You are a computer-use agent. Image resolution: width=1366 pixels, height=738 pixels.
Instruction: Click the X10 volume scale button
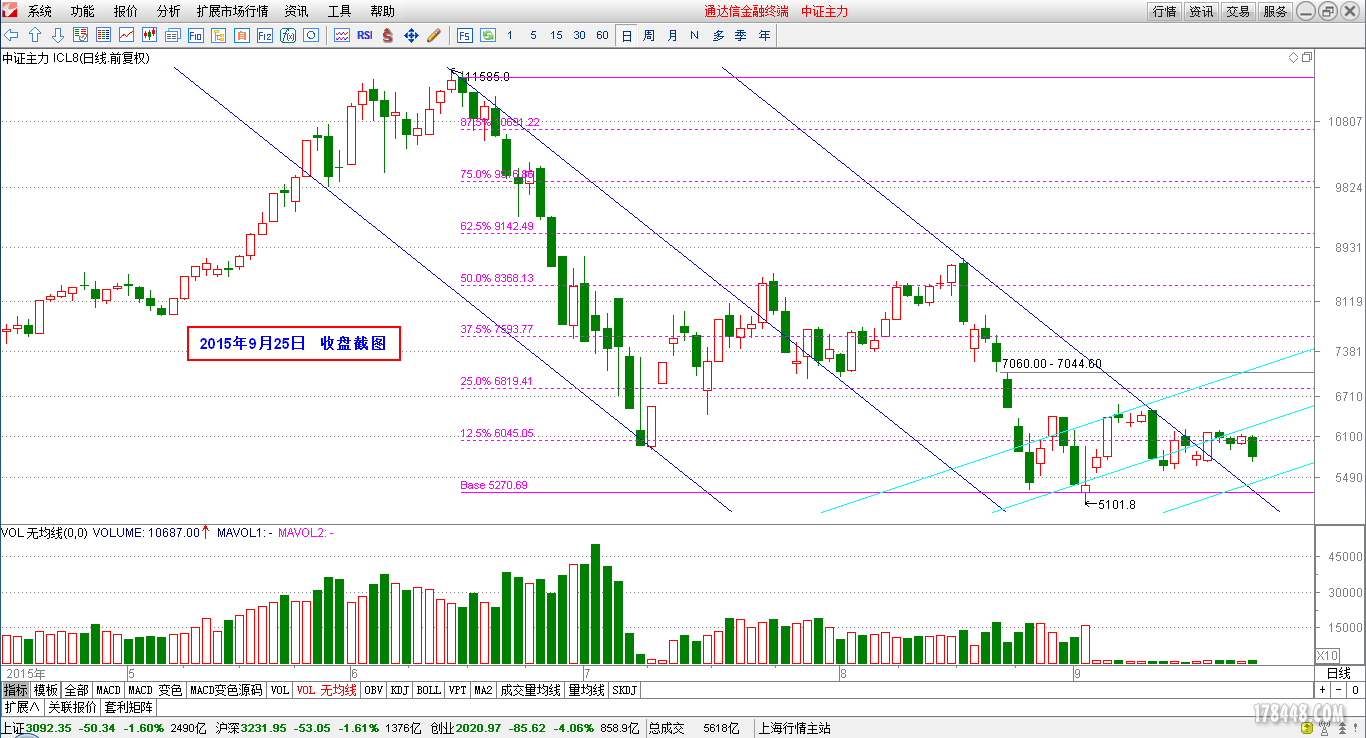1326,654
